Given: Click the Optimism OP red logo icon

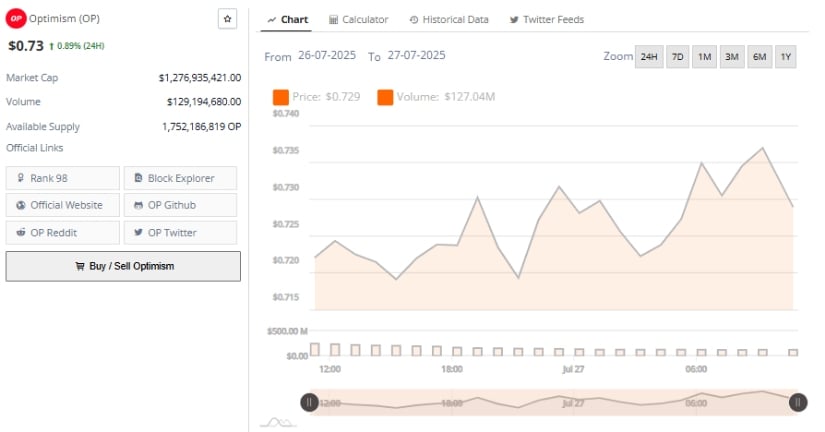Looking at the screenshot, I should [x=16, y=18].
